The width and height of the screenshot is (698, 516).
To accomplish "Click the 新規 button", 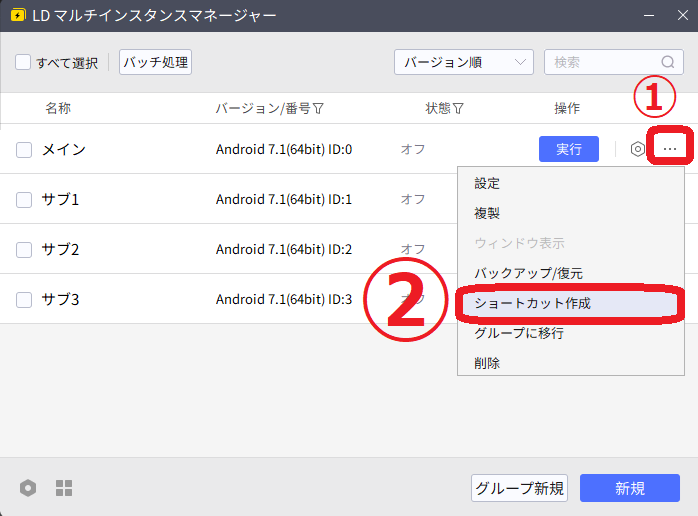I will (630, 488).
